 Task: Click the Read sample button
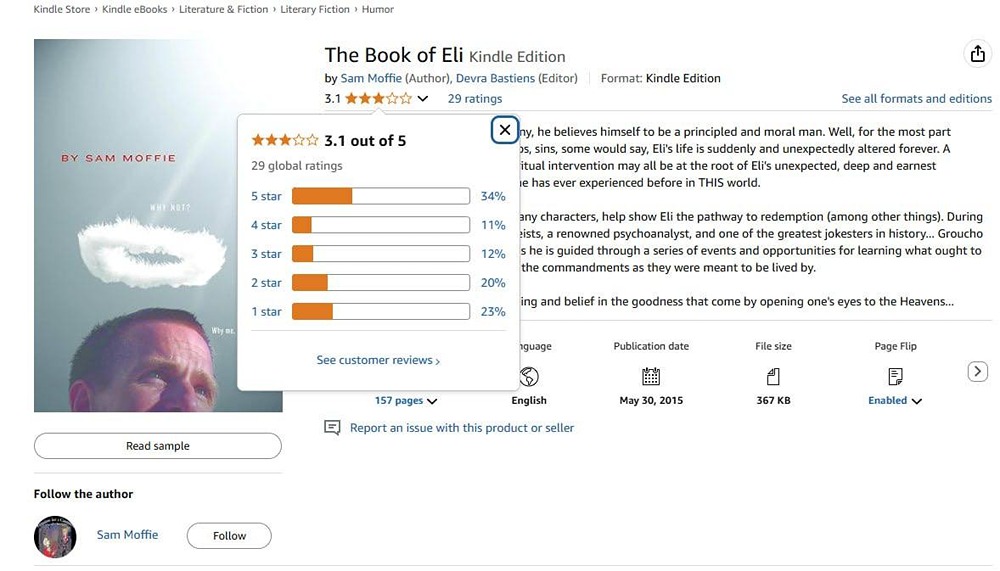point(158,446)
